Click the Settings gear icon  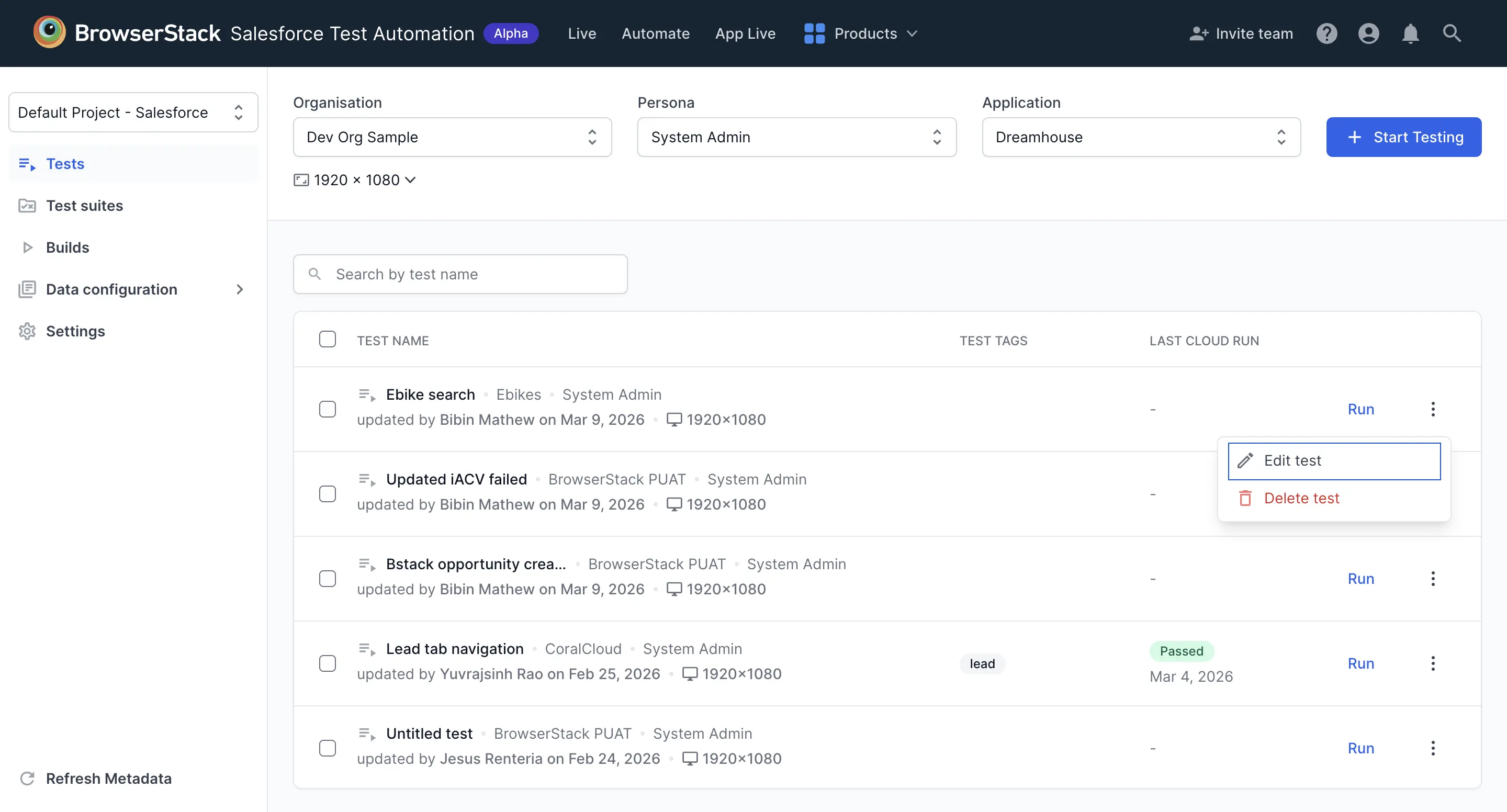pyautogui.click(x=27, y=331)
